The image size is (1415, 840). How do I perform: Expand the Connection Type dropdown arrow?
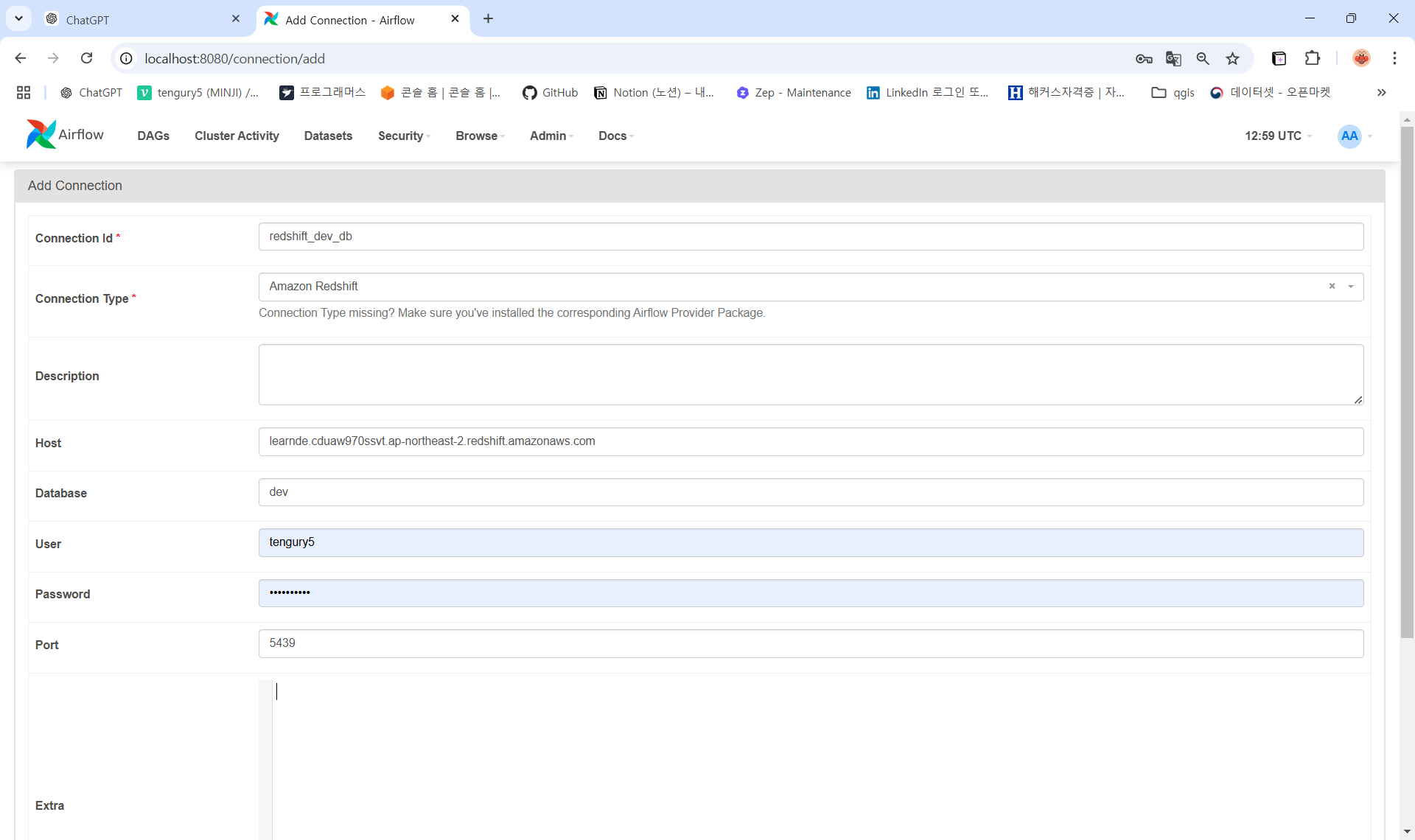(x=1351, y=287)
